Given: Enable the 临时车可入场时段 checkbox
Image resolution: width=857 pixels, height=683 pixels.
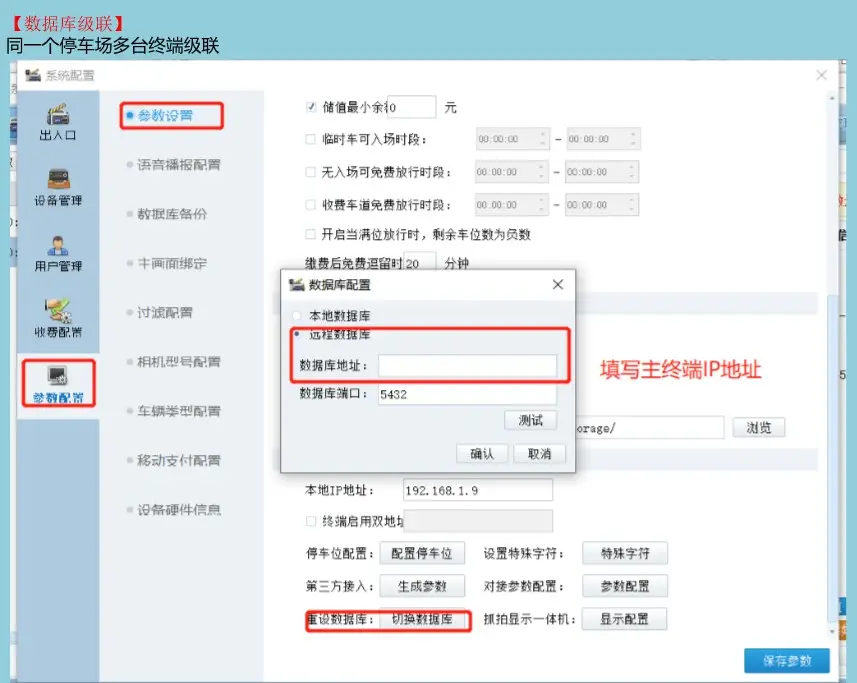Looking at the screenshot, I should click(310, 139).
